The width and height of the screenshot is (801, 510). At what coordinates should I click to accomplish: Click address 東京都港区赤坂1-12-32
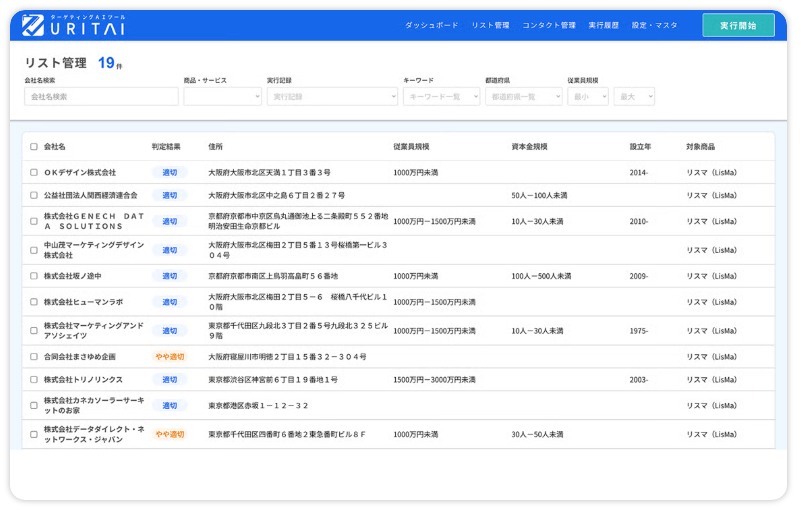click(x=258, y=406)
